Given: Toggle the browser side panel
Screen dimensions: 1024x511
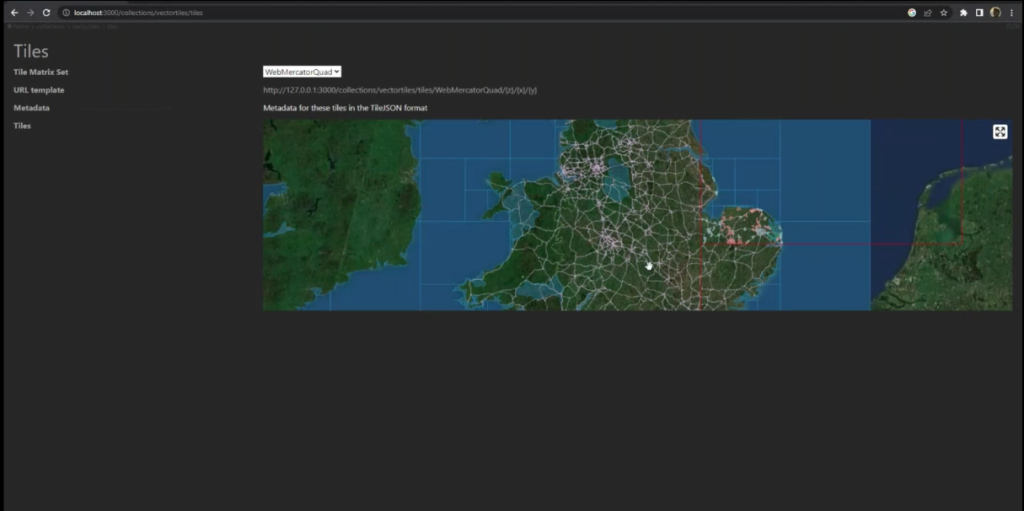Looking at the screenshot, I should (979, 13).
